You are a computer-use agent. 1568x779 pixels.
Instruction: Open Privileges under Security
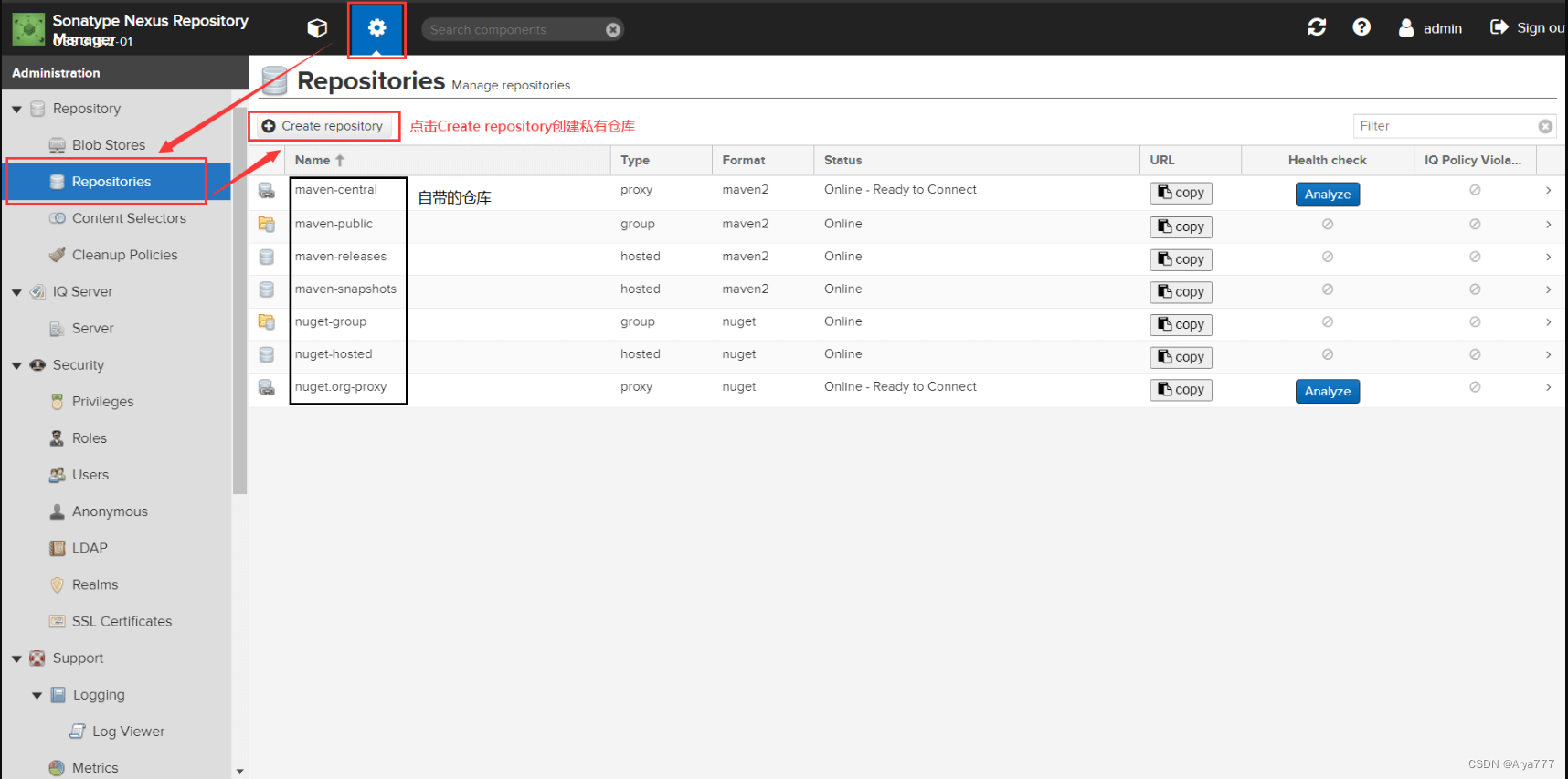(102, 402)
